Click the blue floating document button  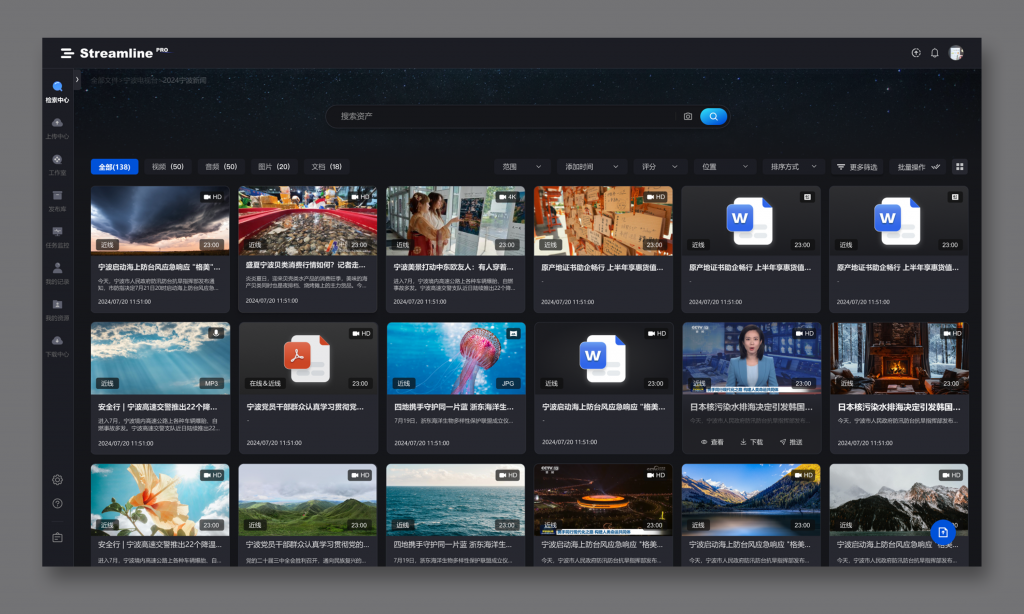942,533
